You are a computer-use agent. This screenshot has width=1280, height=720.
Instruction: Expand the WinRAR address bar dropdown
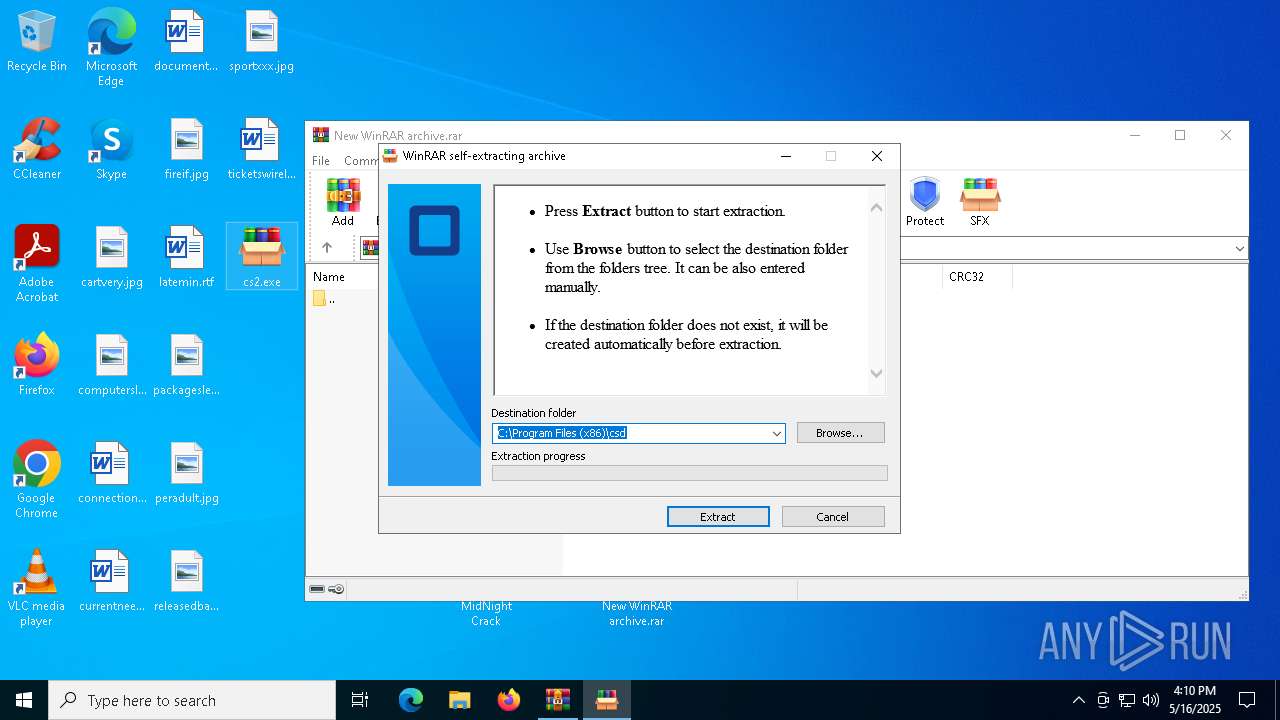tap(1240, 248)
